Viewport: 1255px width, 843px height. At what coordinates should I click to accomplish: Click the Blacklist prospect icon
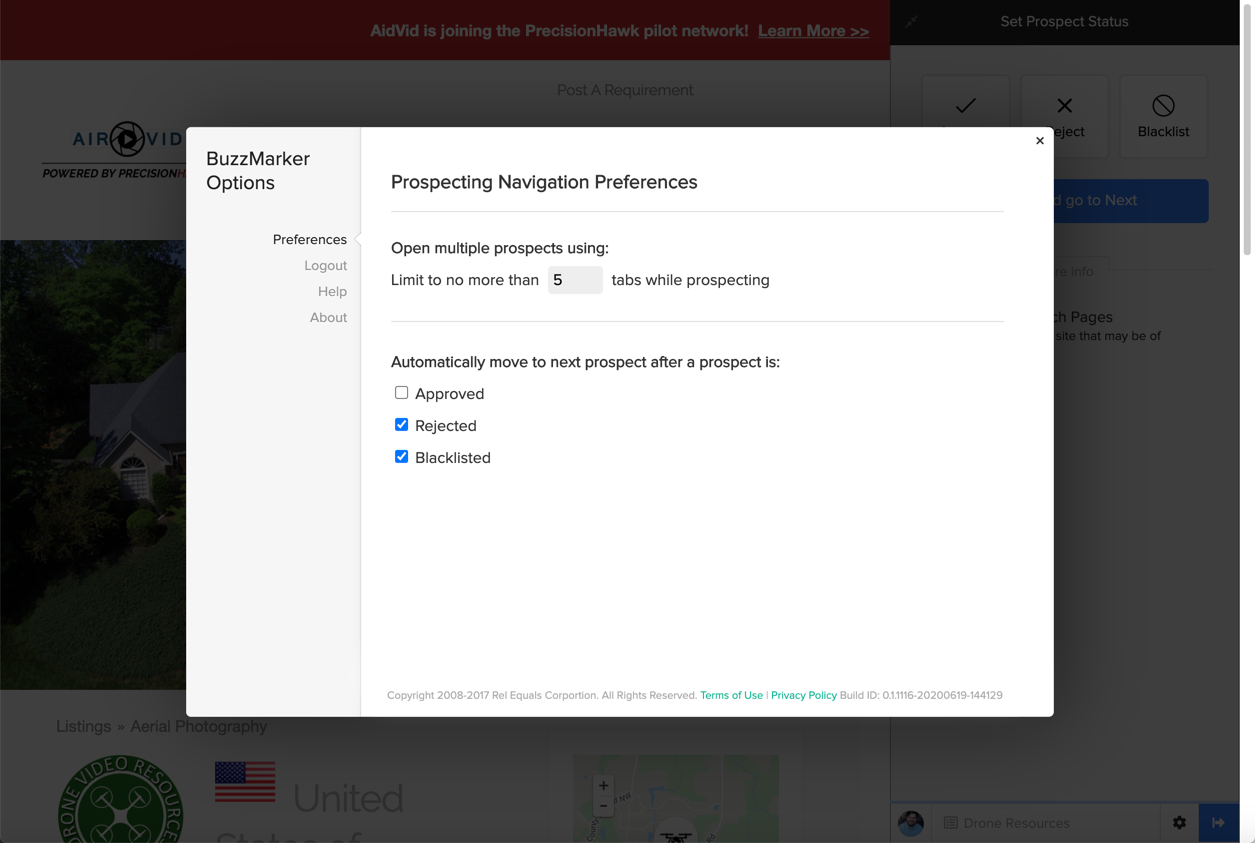1163,106
